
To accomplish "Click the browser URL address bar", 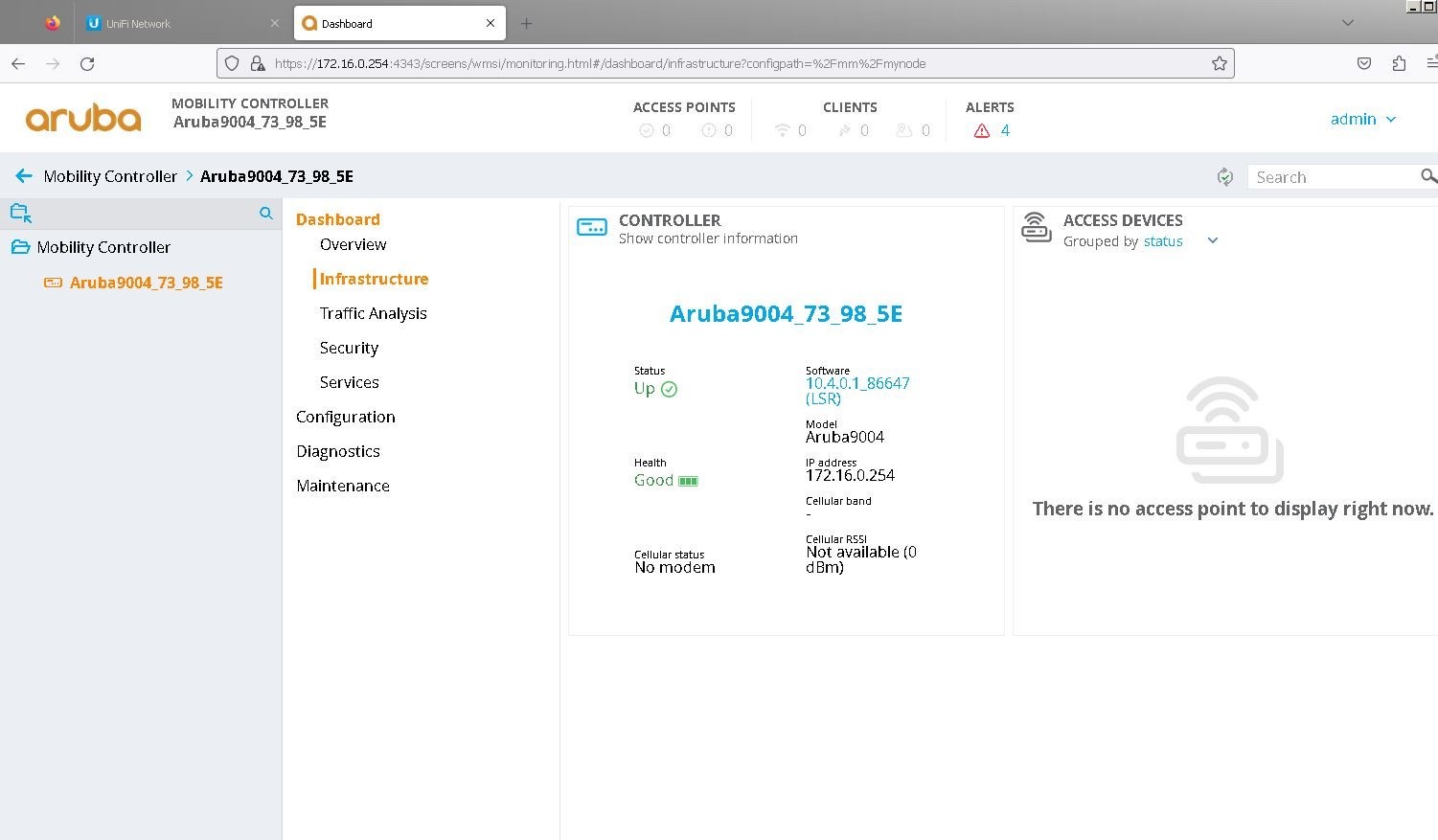I will pos(725,63).
